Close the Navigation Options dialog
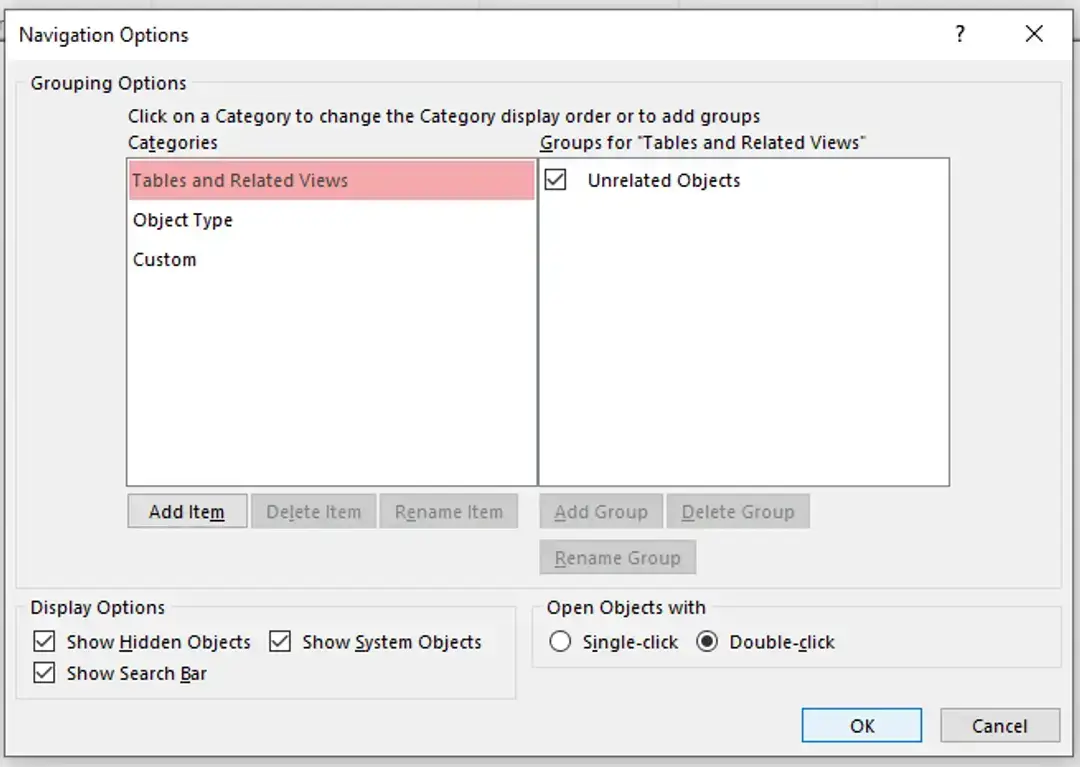 tap(1034, 34)
